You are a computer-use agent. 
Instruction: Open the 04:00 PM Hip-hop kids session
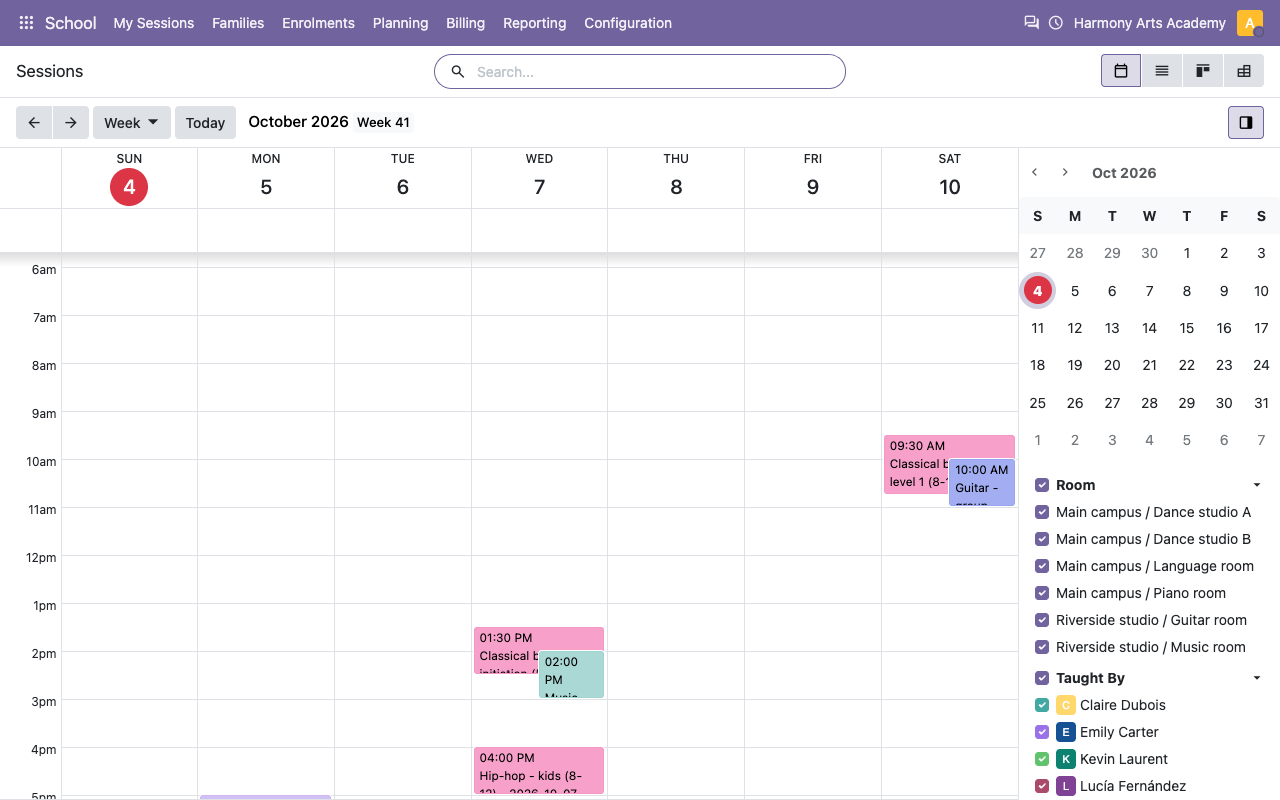coord(539,771)
